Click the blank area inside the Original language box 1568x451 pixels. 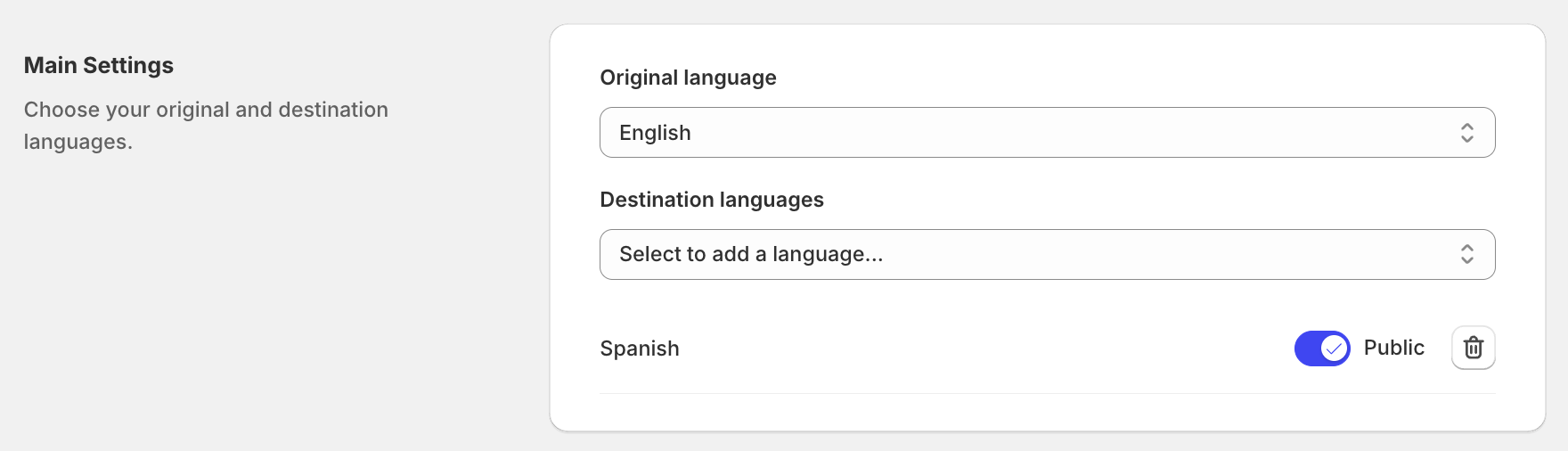[1069, 133]
